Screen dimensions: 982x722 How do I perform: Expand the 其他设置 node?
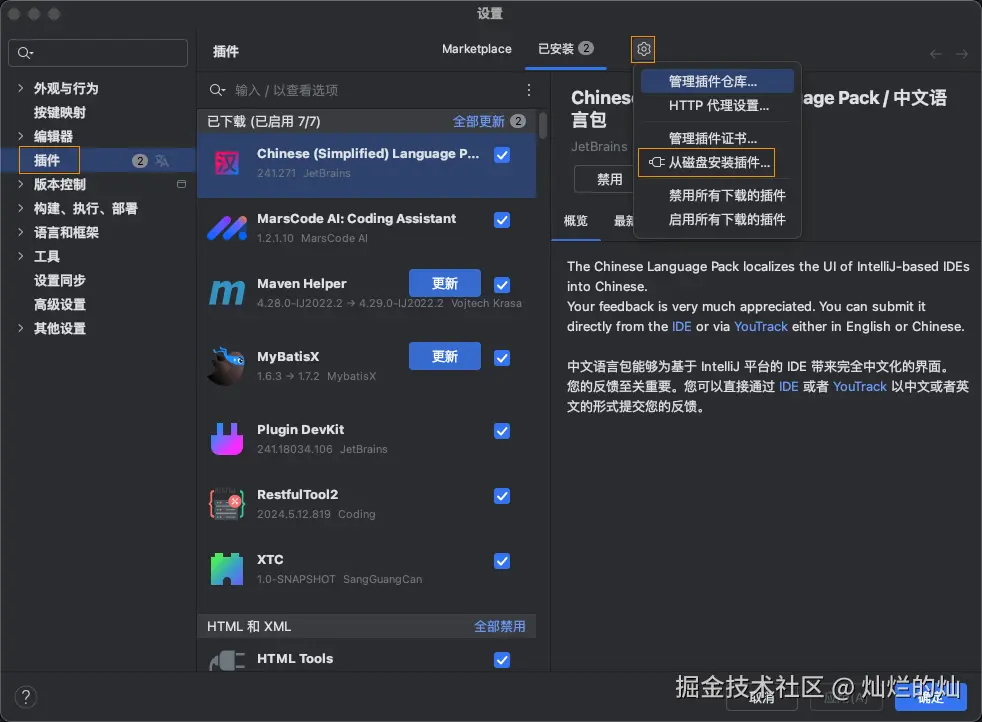point(21,328)
